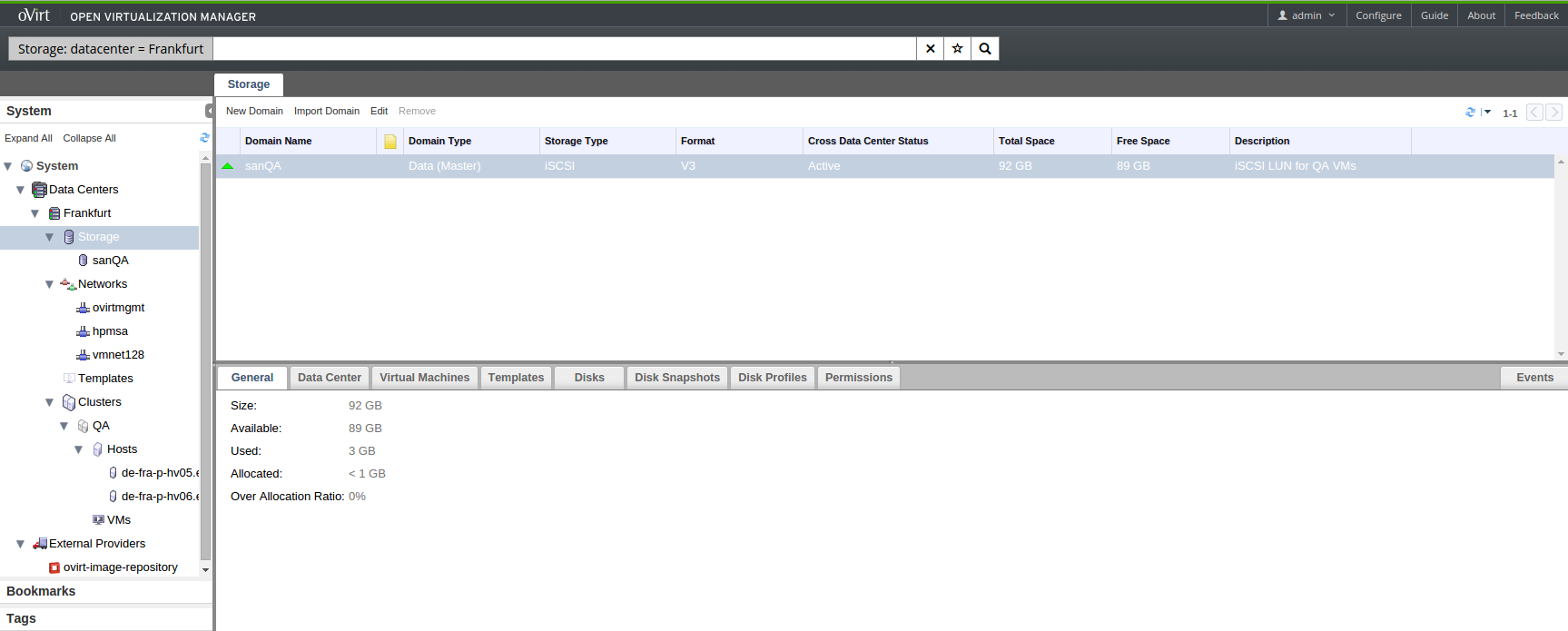Collapse the Clusters tree node
This screenshot has height=631, width=1568.
point(49,402)
